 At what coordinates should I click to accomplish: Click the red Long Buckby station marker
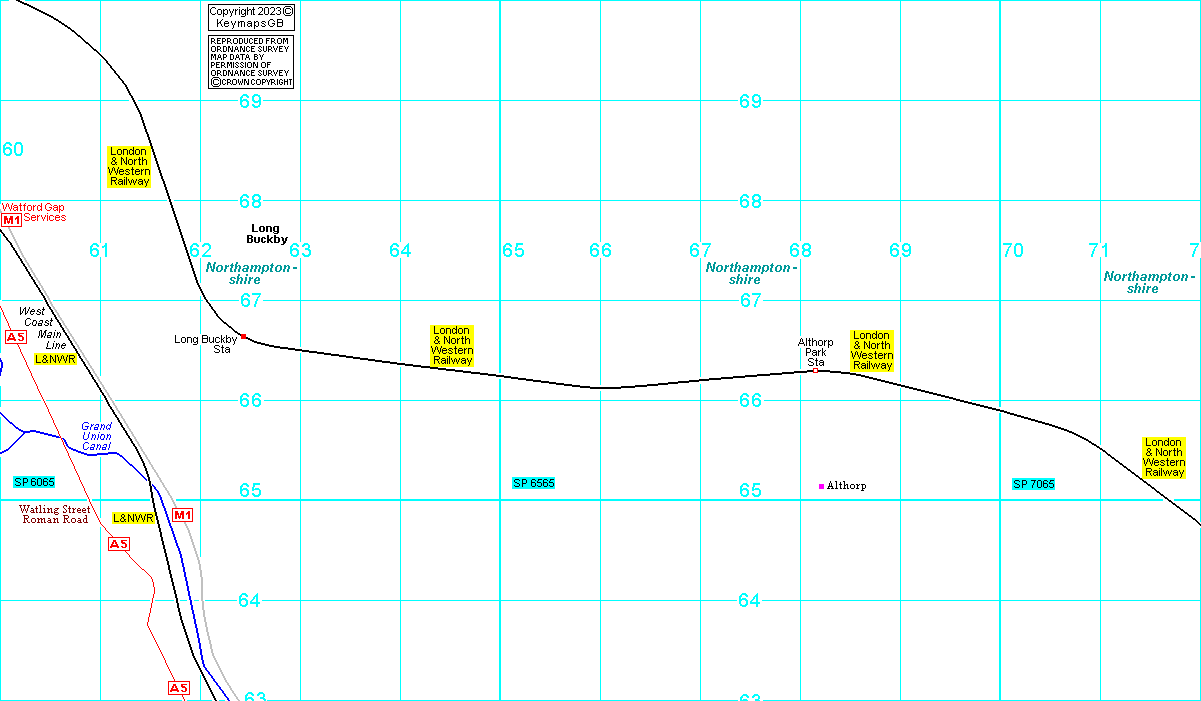pyautogui.click(x=243, y=336)
